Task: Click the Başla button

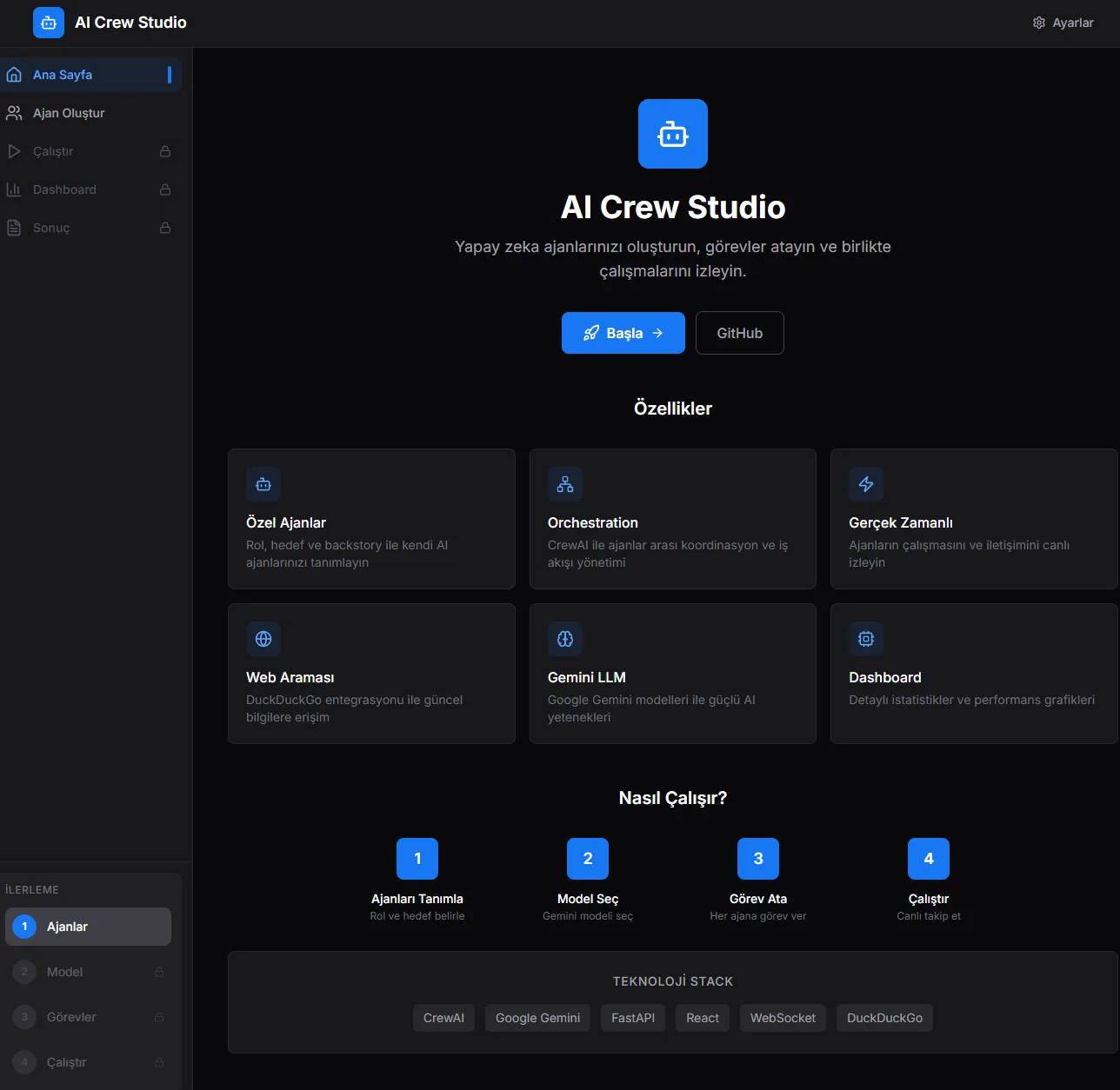Action: click(623, 333)
